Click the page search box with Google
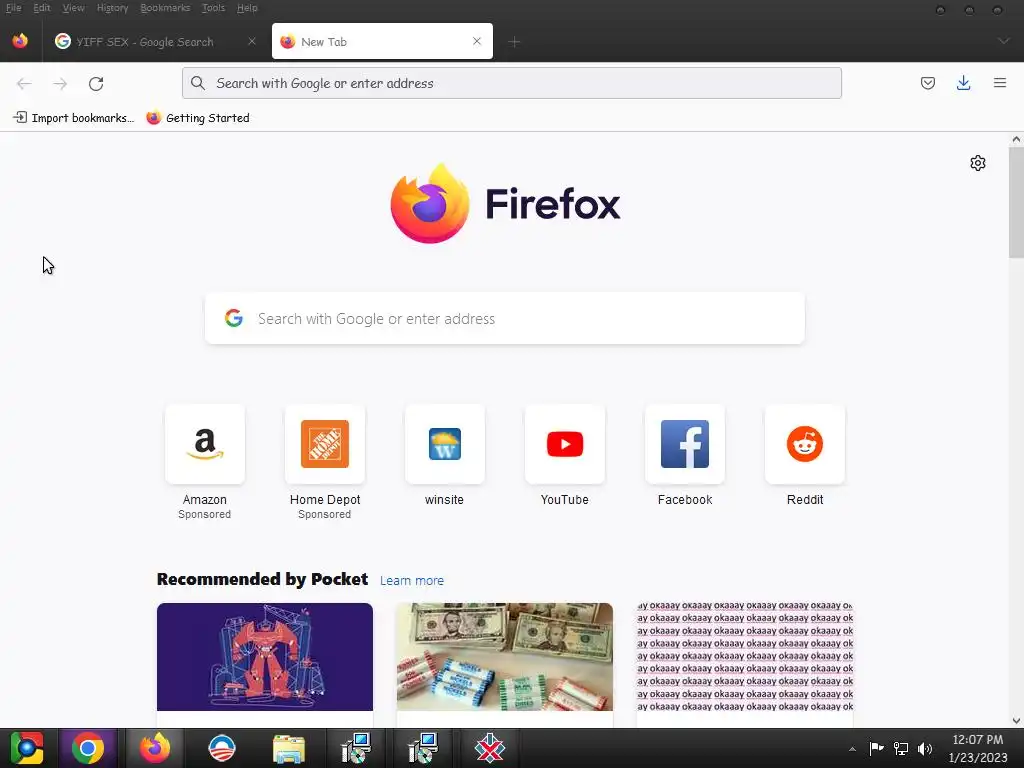The image size is (1024, 768). tap(505, 318)
